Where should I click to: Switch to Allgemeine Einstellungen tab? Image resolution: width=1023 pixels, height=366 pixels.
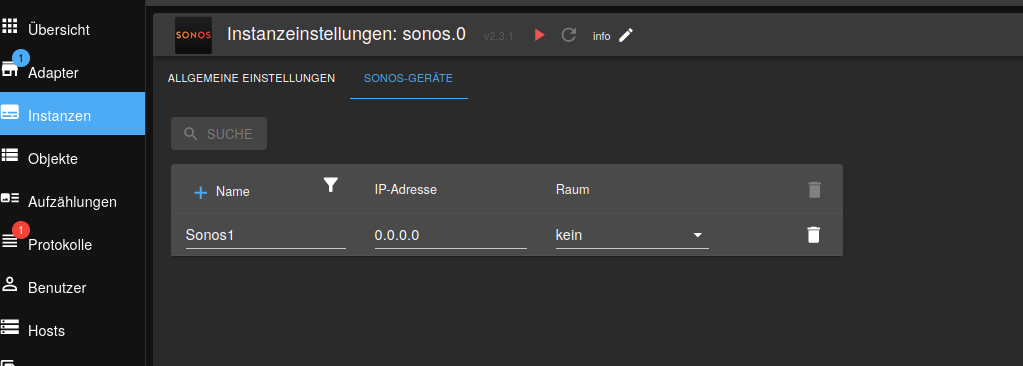click(x=251, y=78)
